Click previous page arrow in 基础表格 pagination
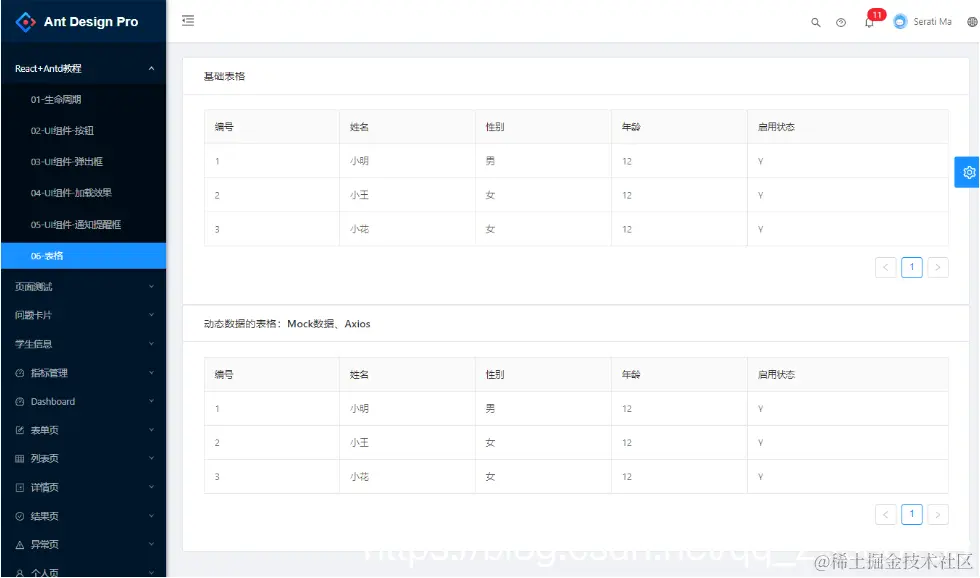This screenshot has height=578, width=980. [x=886, y=267]
